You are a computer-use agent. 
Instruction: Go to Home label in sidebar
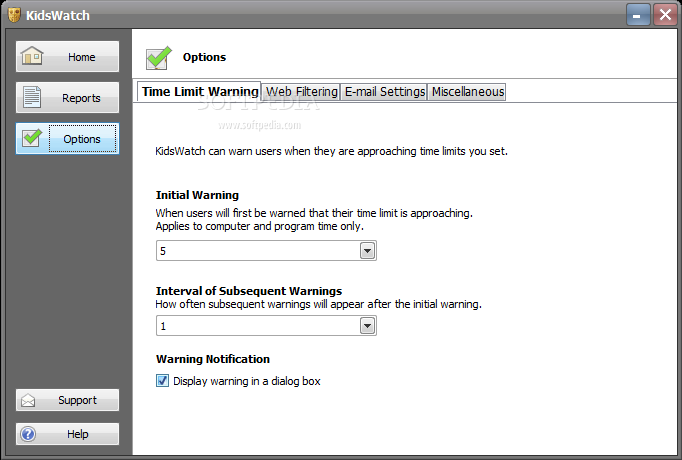tap(81, 57)
